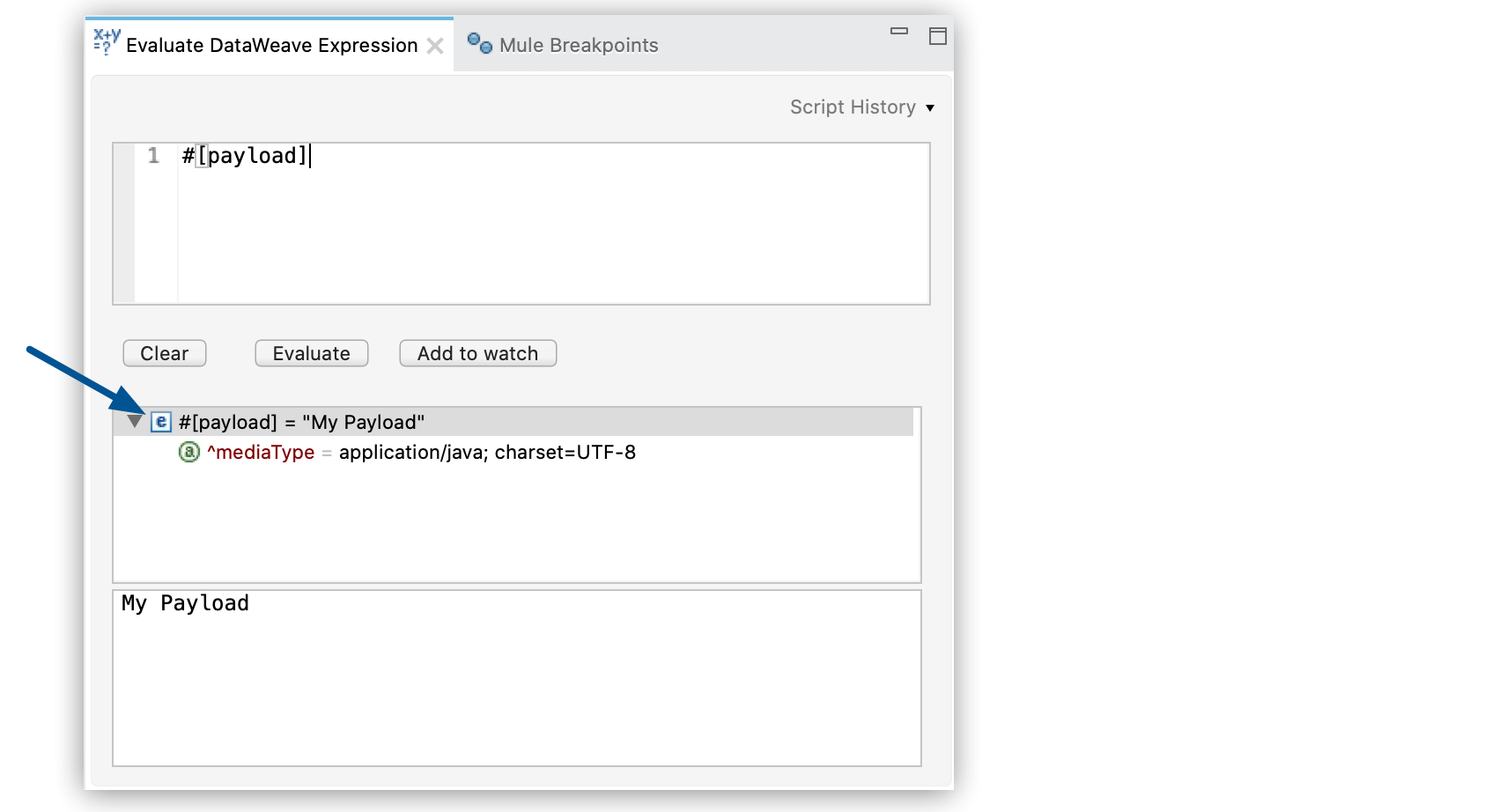Click the "My Payload" output text area

(516, 677)
